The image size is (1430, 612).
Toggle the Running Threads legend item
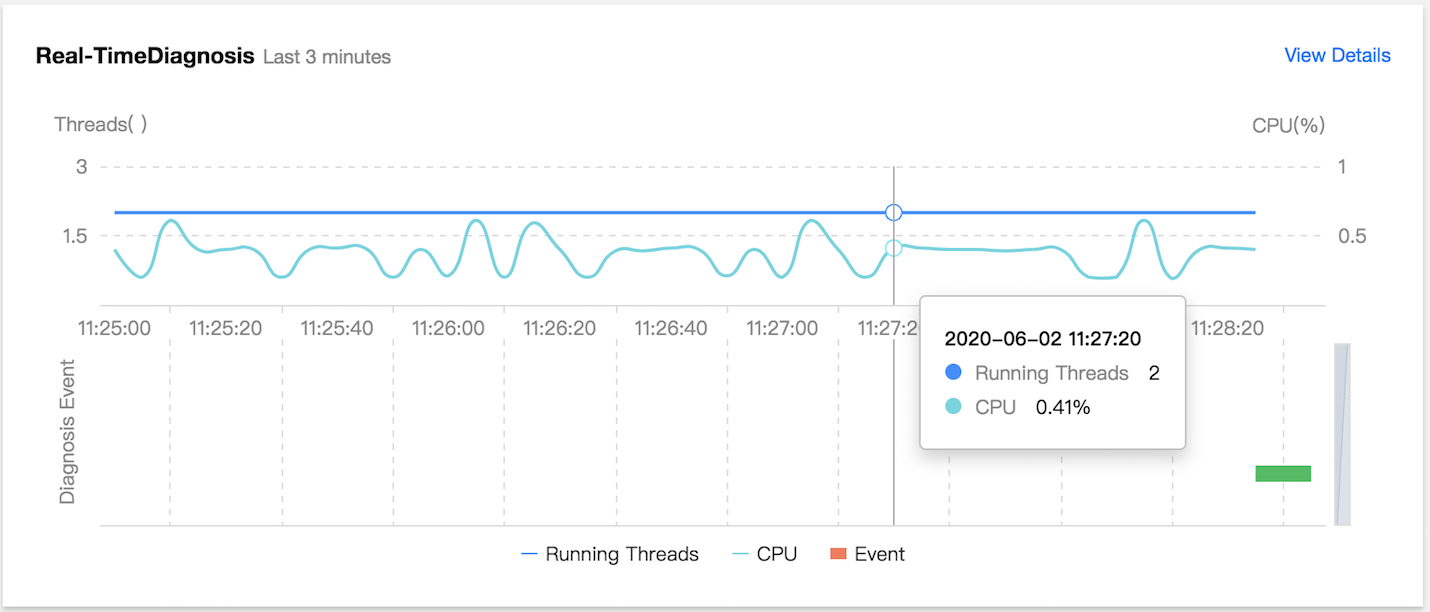(x=610, y=554)
